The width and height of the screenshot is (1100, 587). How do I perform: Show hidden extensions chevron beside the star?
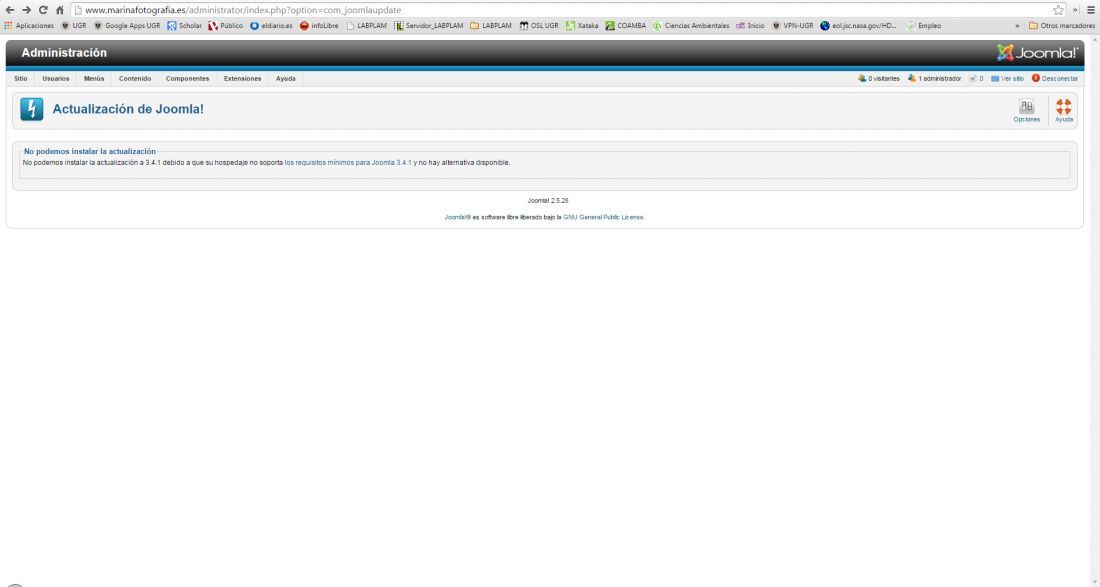tap(1075, 10)
